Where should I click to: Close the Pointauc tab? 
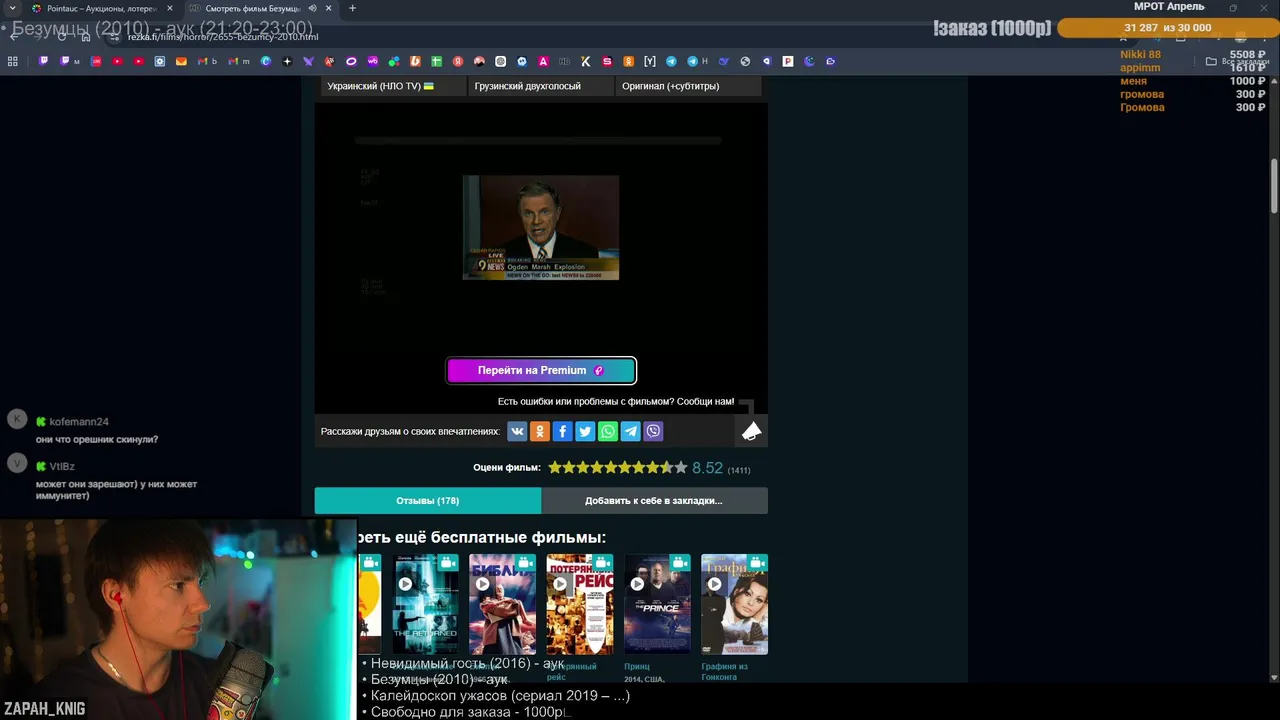coord(169,8)
